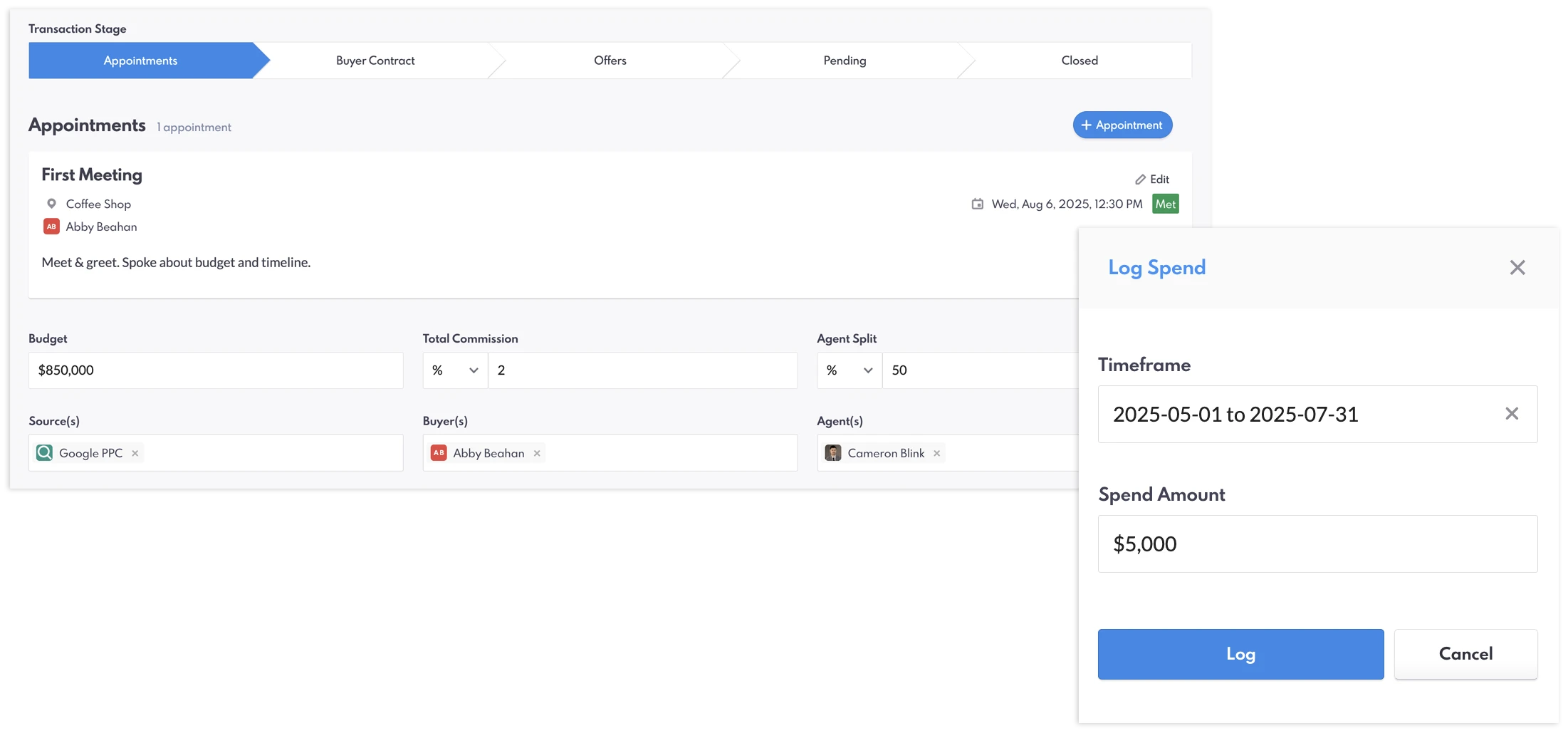Click the Appointments stage tab
The image size is (1568, 733).
click(x=140, y=61)
